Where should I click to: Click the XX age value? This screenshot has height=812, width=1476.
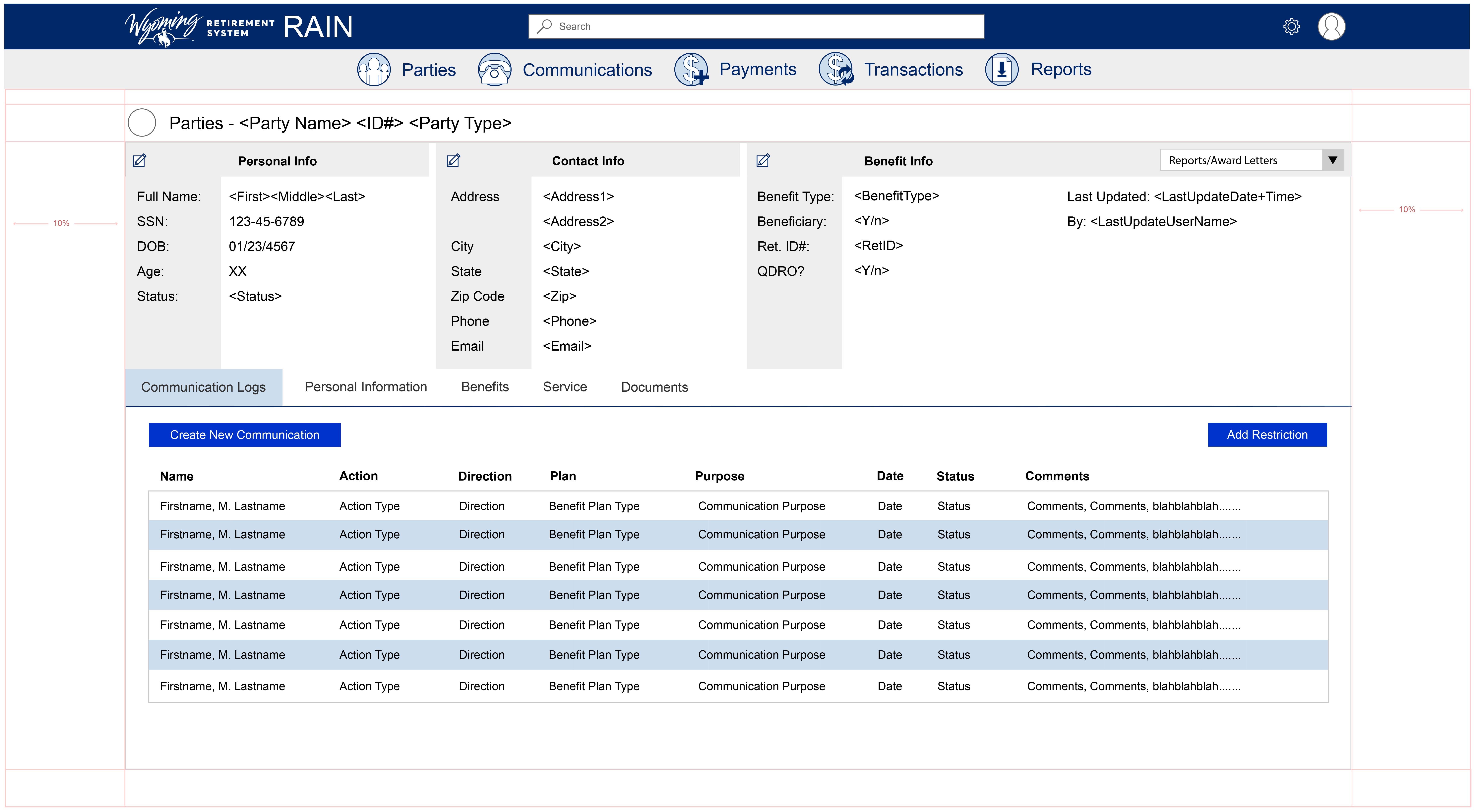pyautogui.click(x=238, y=272)
